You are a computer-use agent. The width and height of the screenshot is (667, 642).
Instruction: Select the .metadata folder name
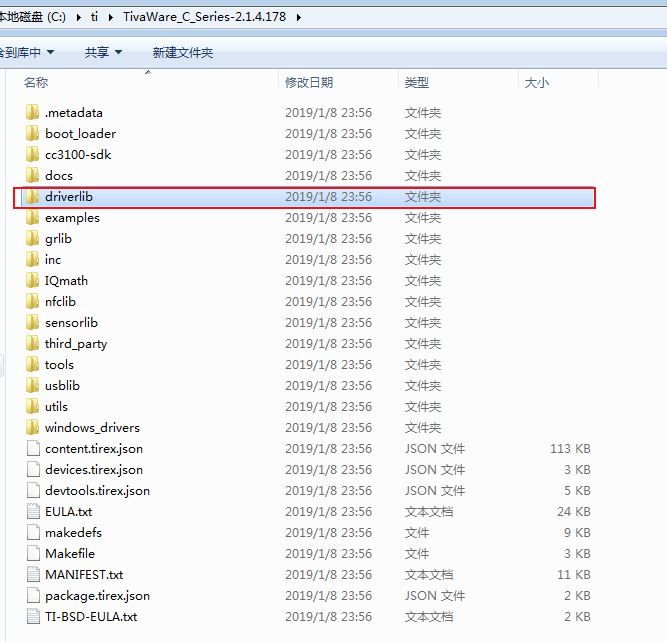pos(74,113)
